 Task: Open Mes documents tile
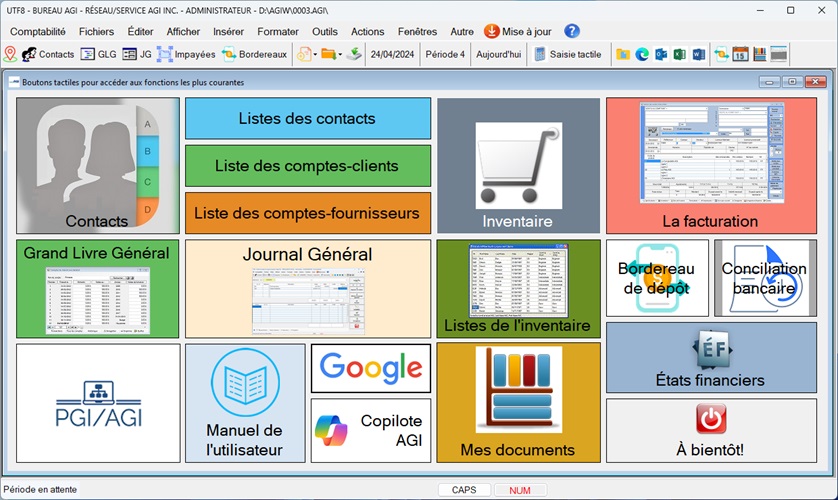518,402
